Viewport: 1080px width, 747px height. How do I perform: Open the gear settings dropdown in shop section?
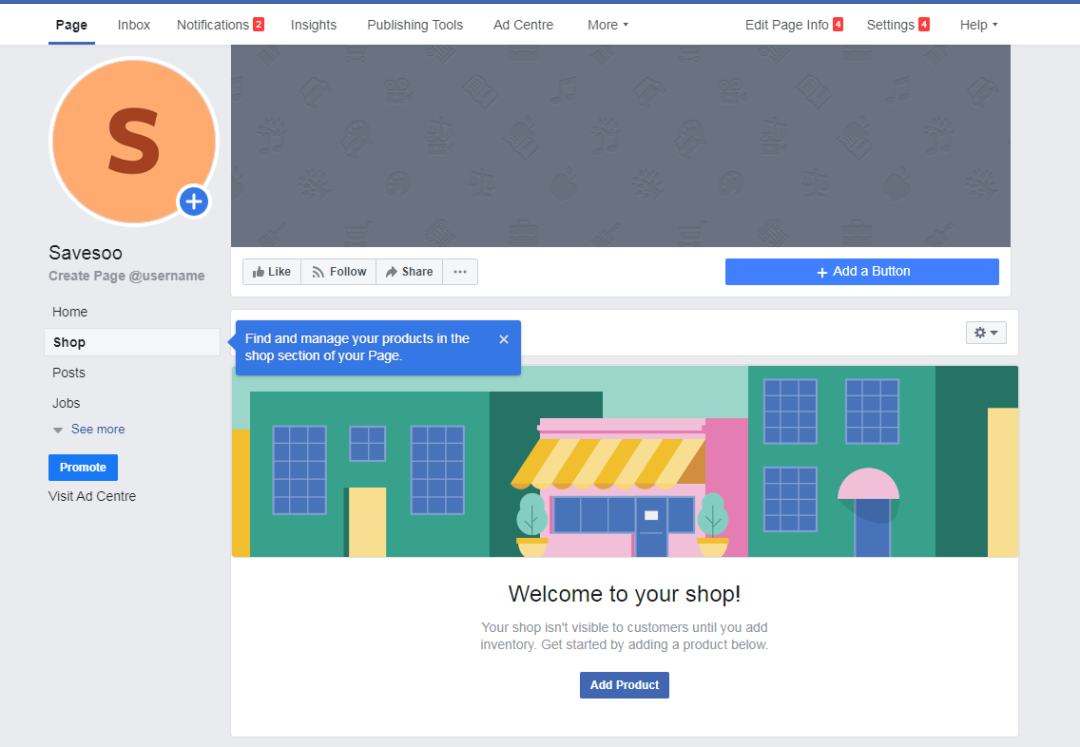986,333
